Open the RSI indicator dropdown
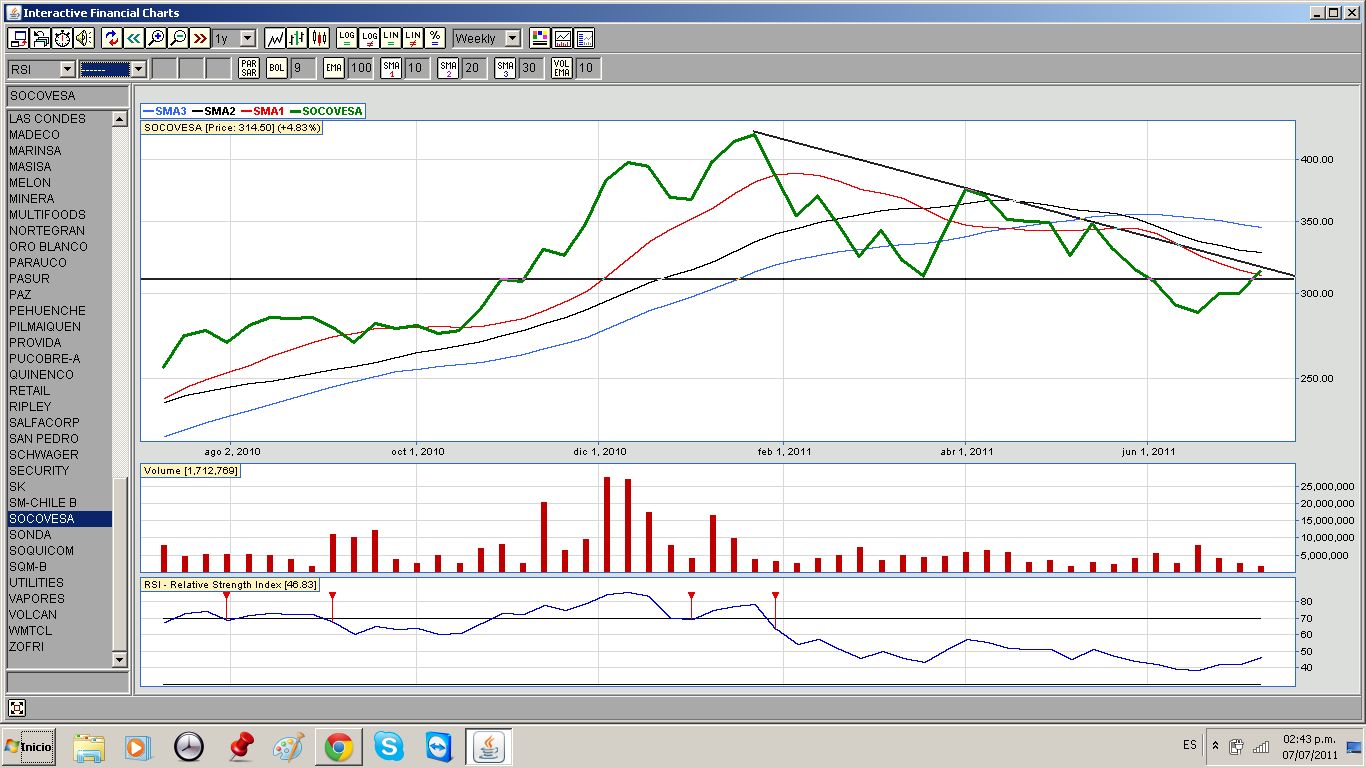This screenshot has height=768, width=1366. pyautogui.click(x=42, y=68)
